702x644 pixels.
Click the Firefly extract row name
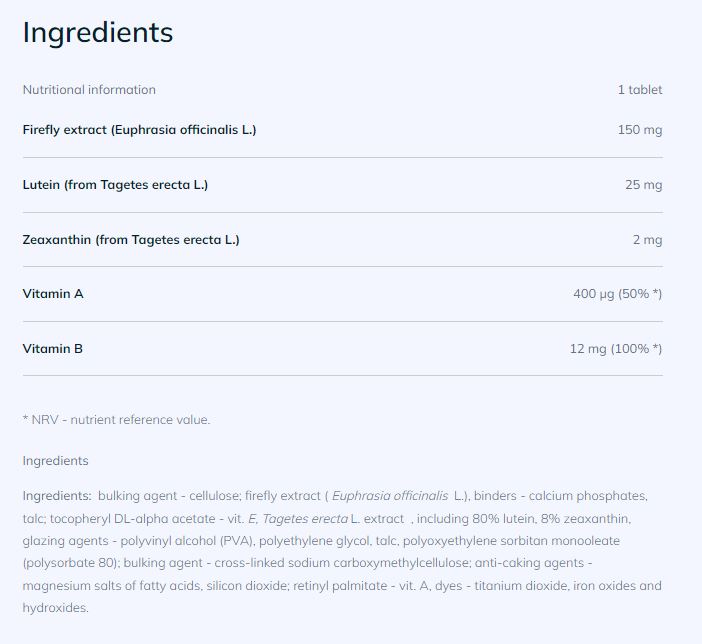(x=139, y=130)
